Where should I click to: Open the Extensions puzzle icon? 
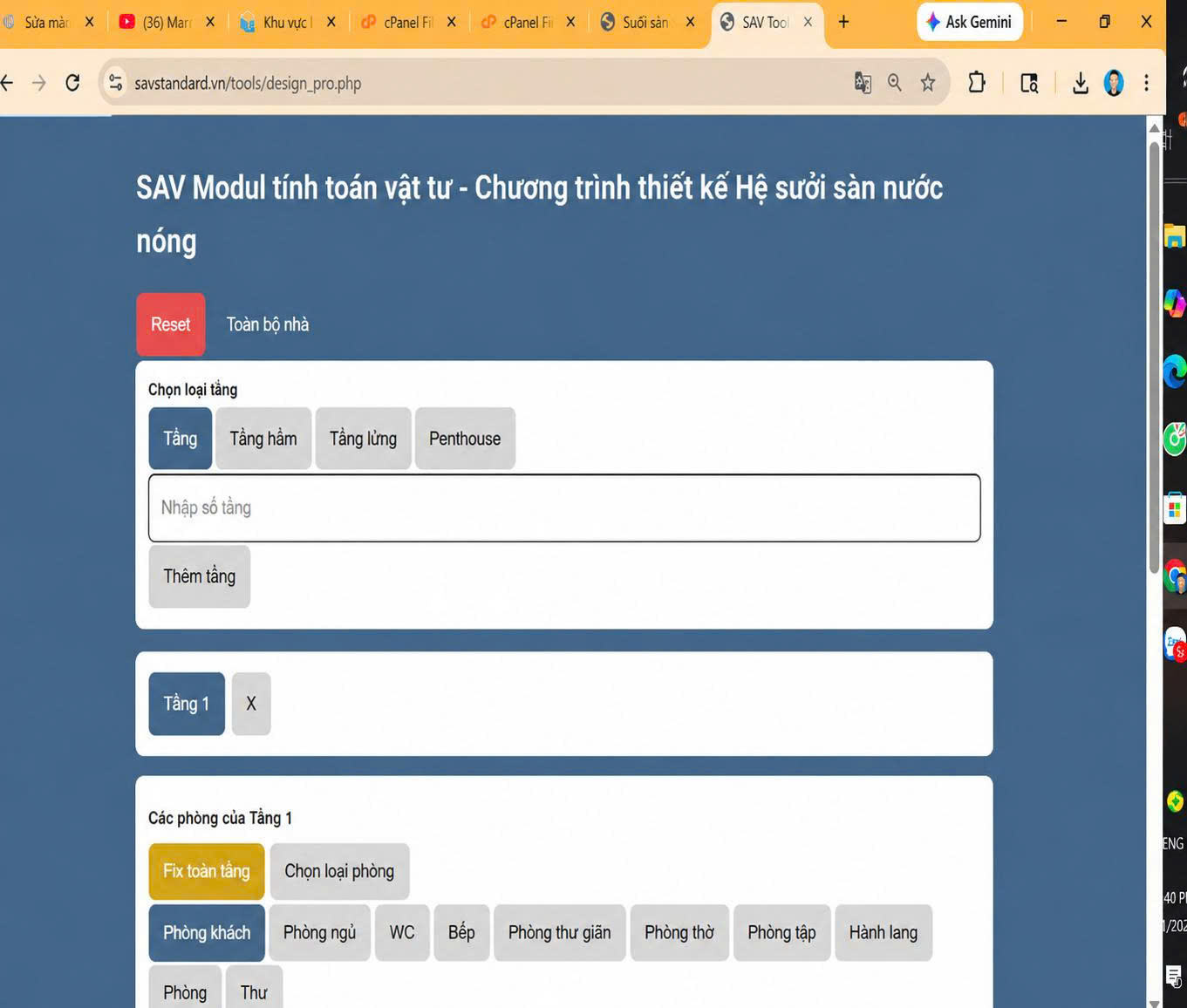coord(977,83)
